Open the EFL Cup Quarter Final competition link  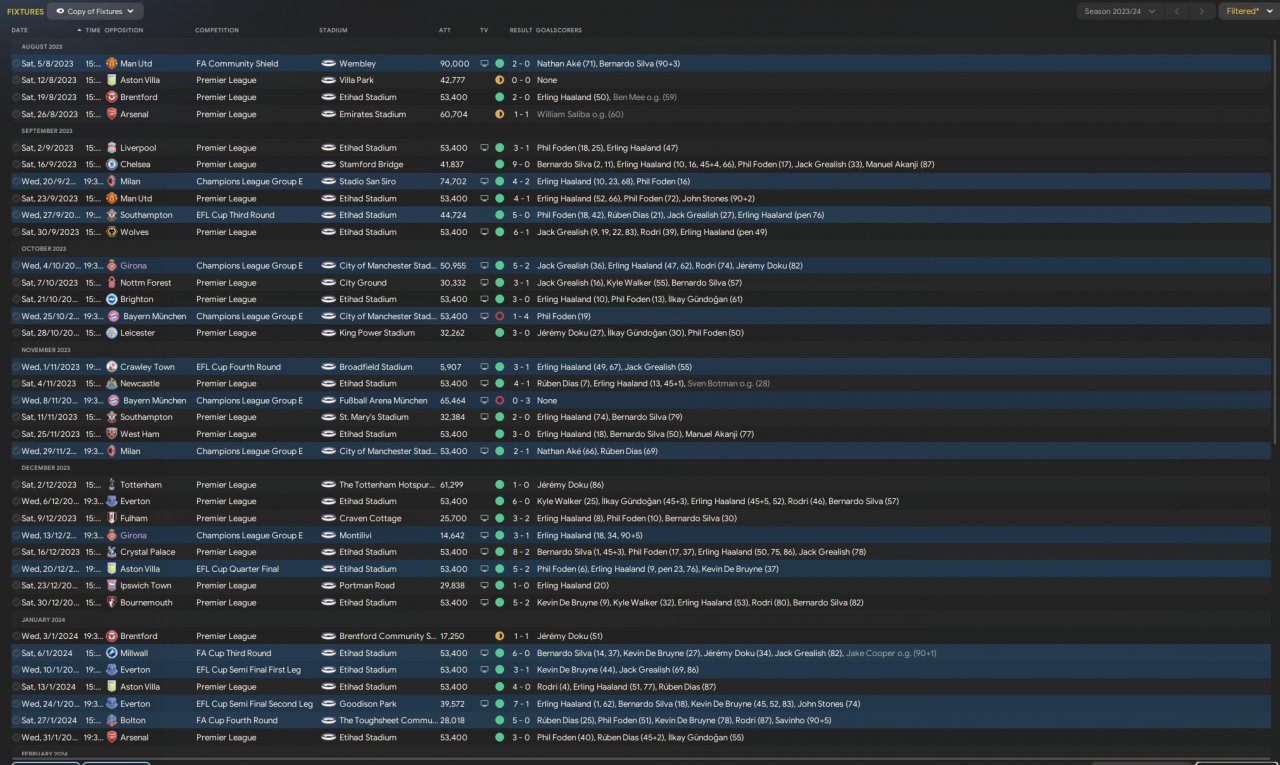click(237, 569)
